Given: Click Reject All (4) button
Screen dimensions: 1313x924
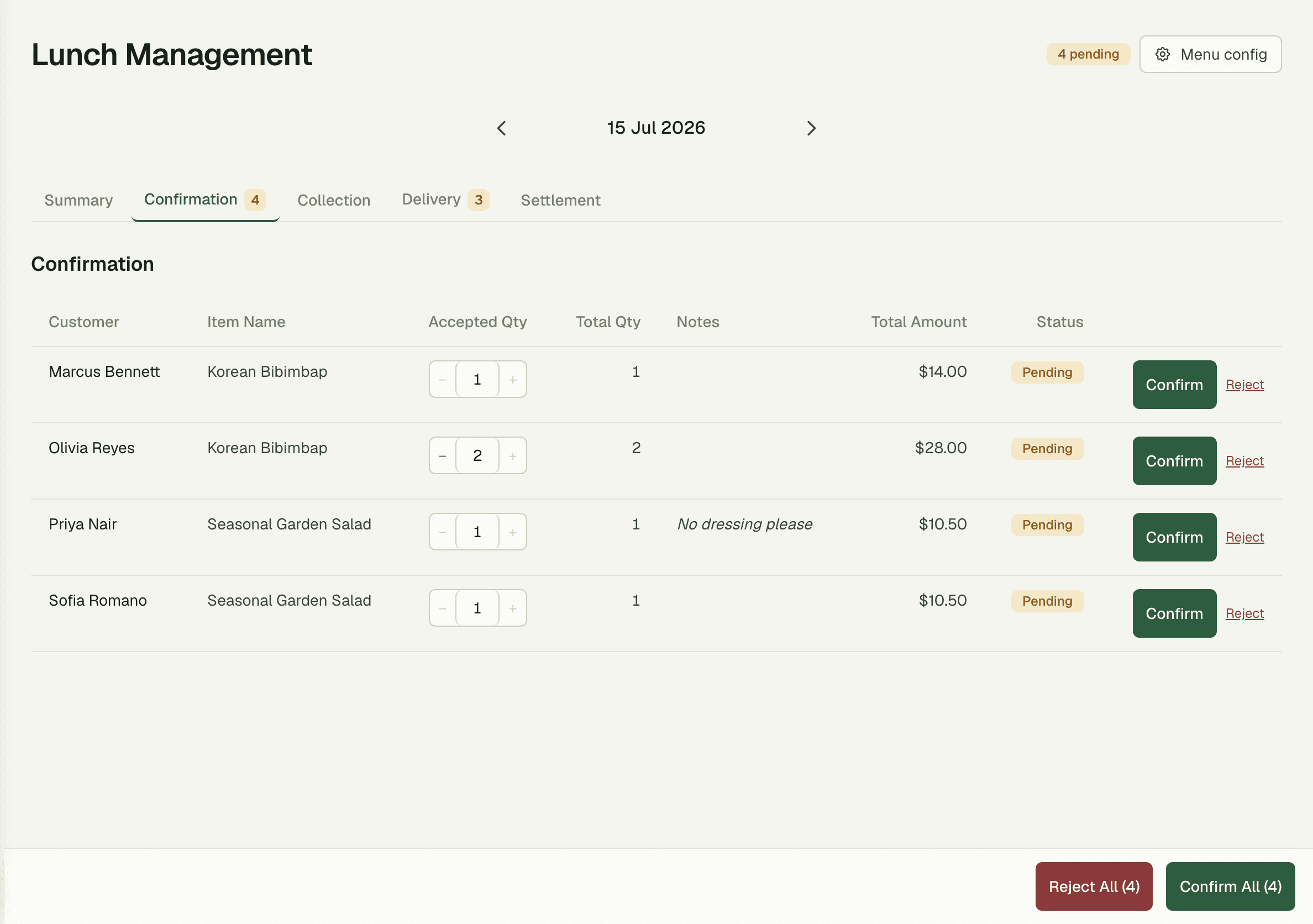Looking at the screenshot, I should coord(1094,886).
